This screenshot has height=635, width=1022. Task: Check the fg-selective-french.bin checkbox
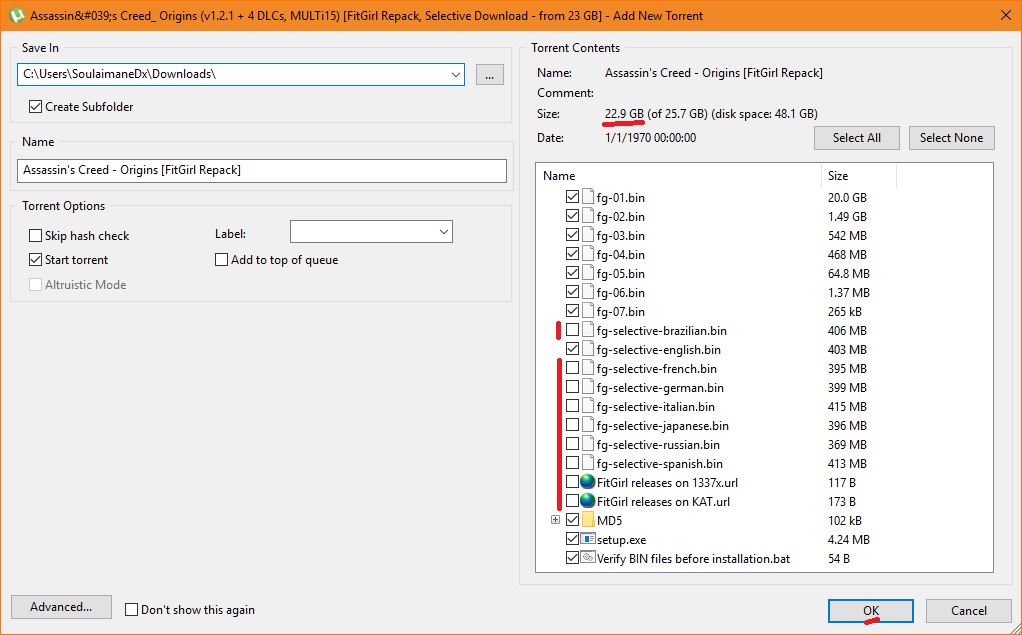point(572,368)
